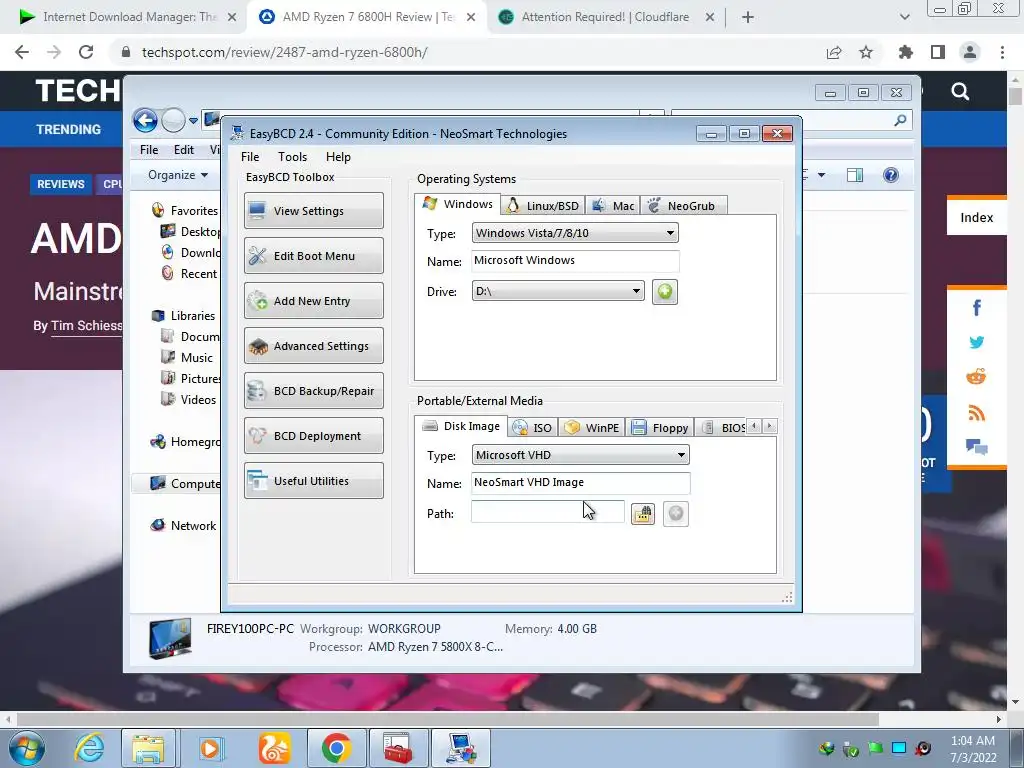Open Advanced Settings in EasyBCD
Viewport: 1024px width, 768px height.
pyautogui.click(x=313, y=346)
